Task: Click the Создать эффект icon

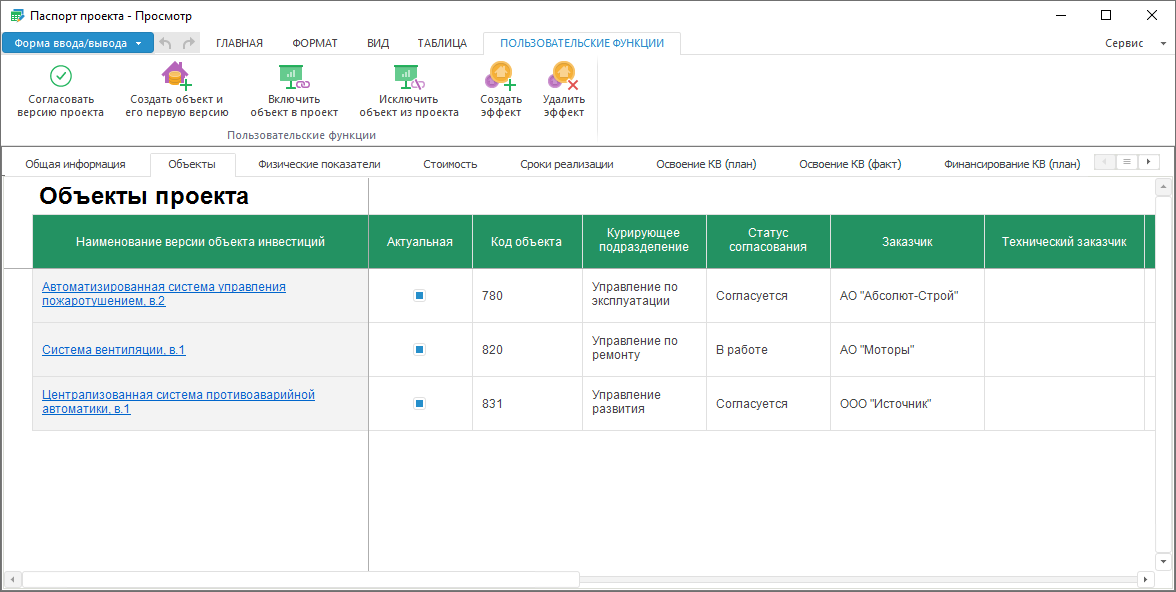Action: pos(500,76)
